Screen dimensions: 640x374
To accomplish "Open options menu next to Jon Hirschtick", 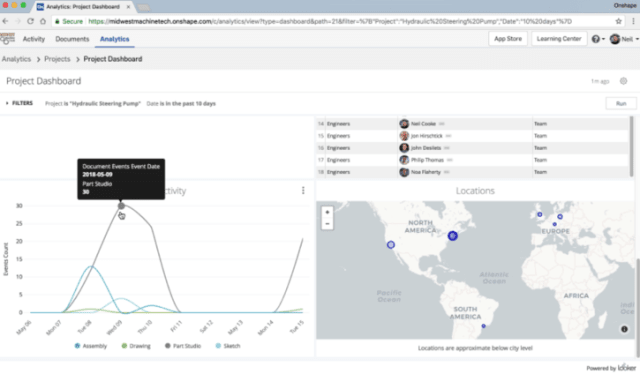I will (448, 136).
